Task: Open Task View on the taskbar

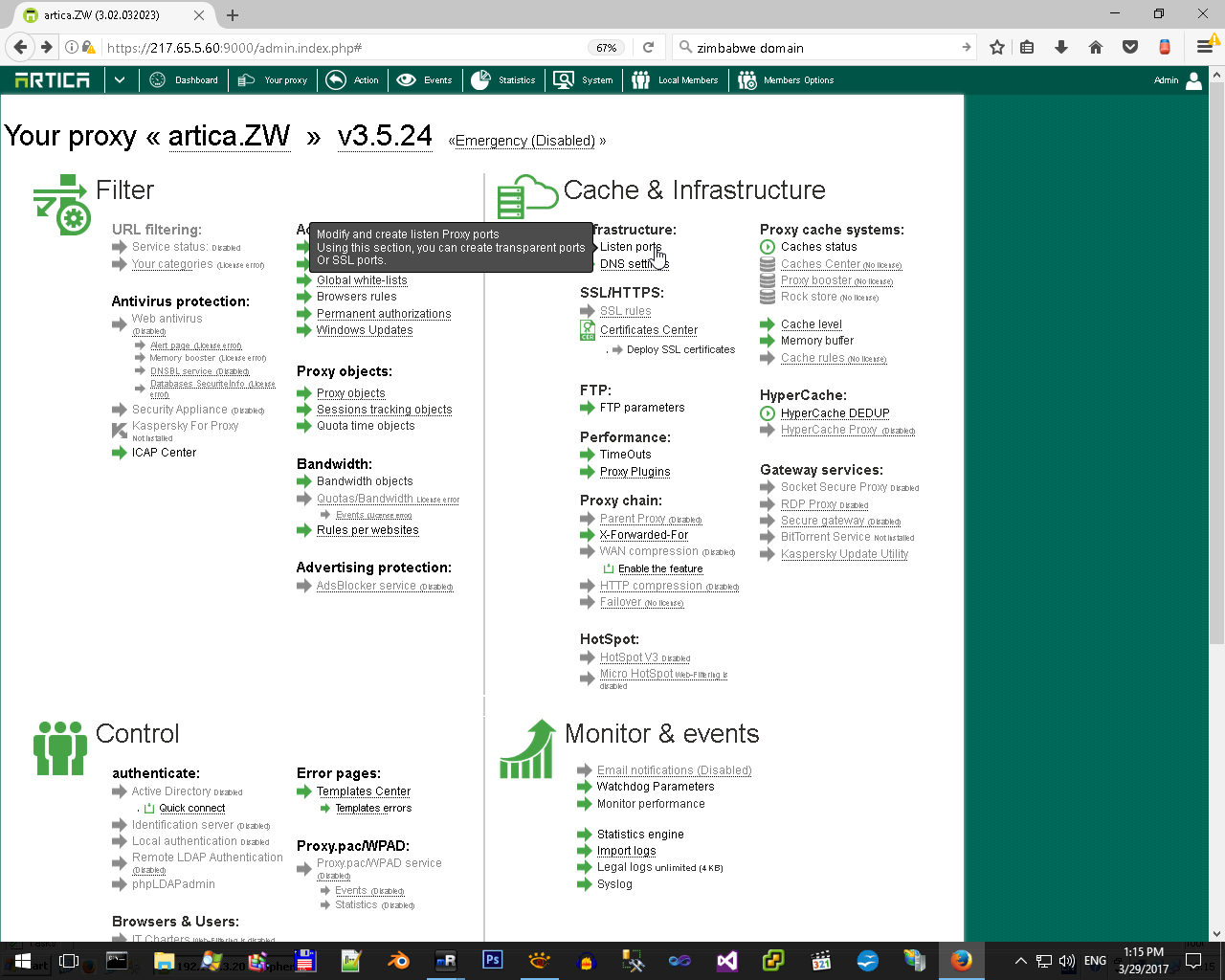Action: 69,961
